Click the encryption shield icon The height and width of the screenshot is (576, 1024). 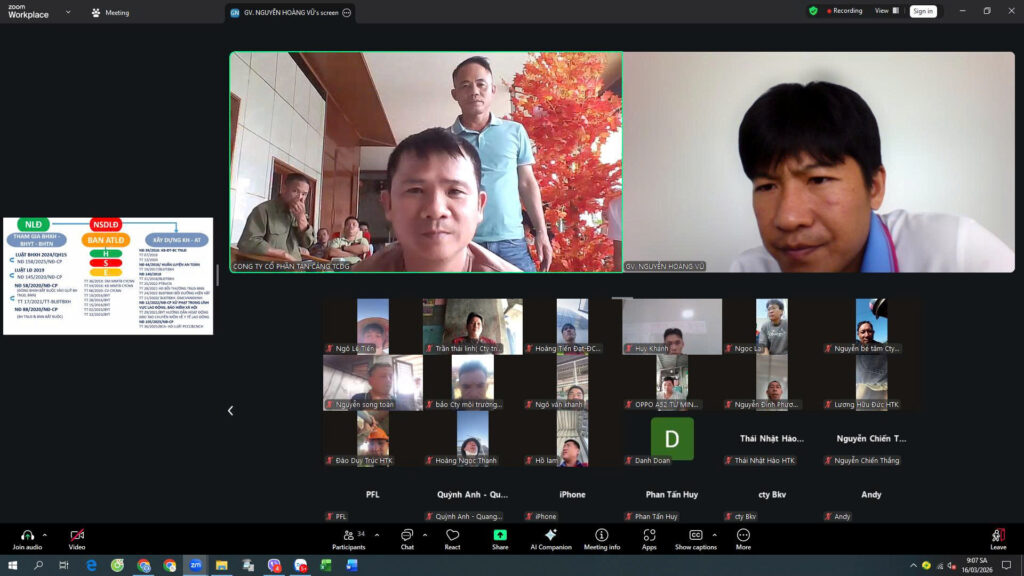(813, 11)
